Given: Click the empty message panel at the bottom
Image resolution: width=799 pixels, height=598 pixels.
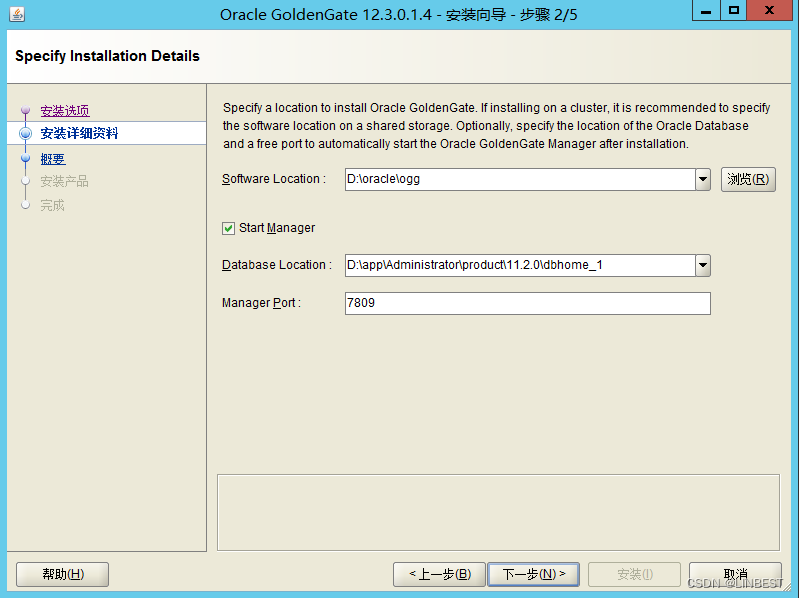Looking at the screenshot, I should 498,512.
